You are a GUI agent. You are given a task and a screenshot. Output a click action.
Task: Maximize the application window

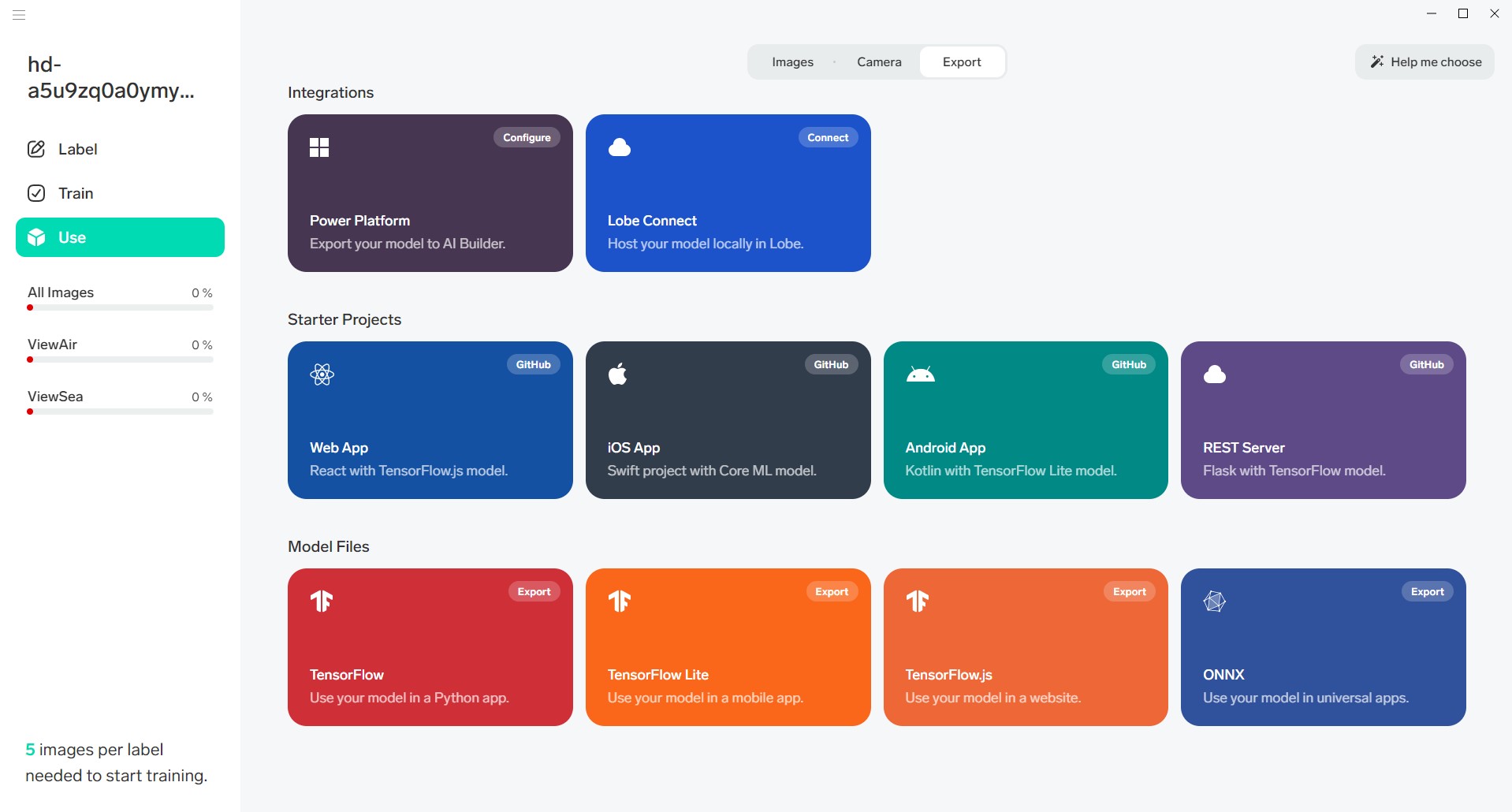tap(1463, 13)
